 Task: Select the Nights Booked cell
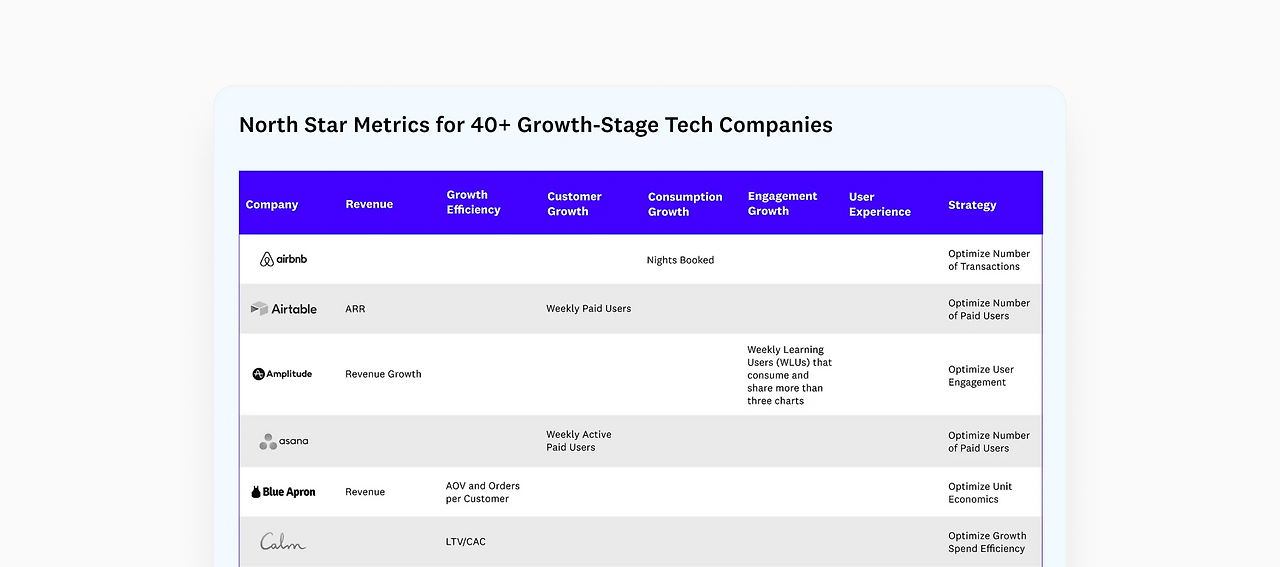tap(680, 260)
